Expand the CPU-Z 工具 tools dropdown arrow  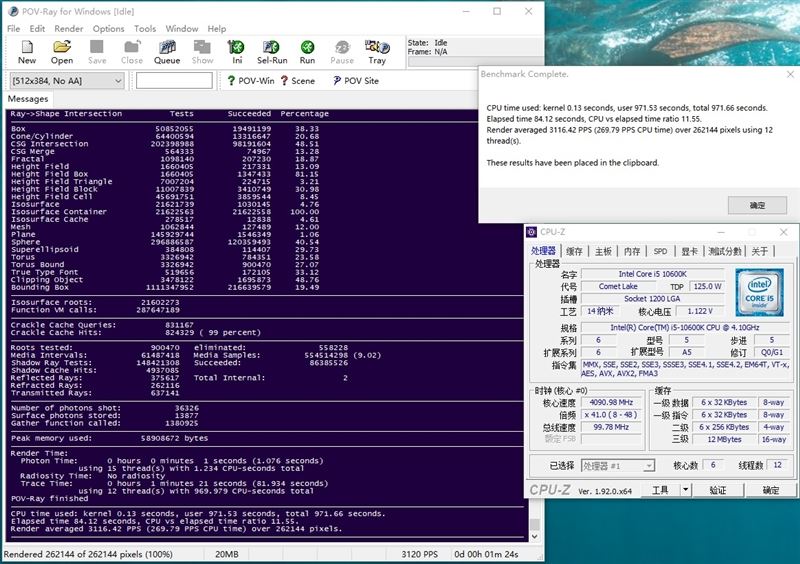pos(685,490)
